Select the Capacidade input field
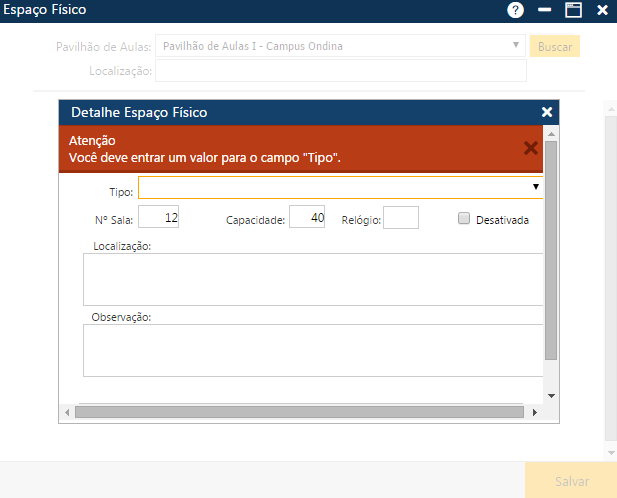The width and height of the screenshot is (617, 498). (307, 218)
